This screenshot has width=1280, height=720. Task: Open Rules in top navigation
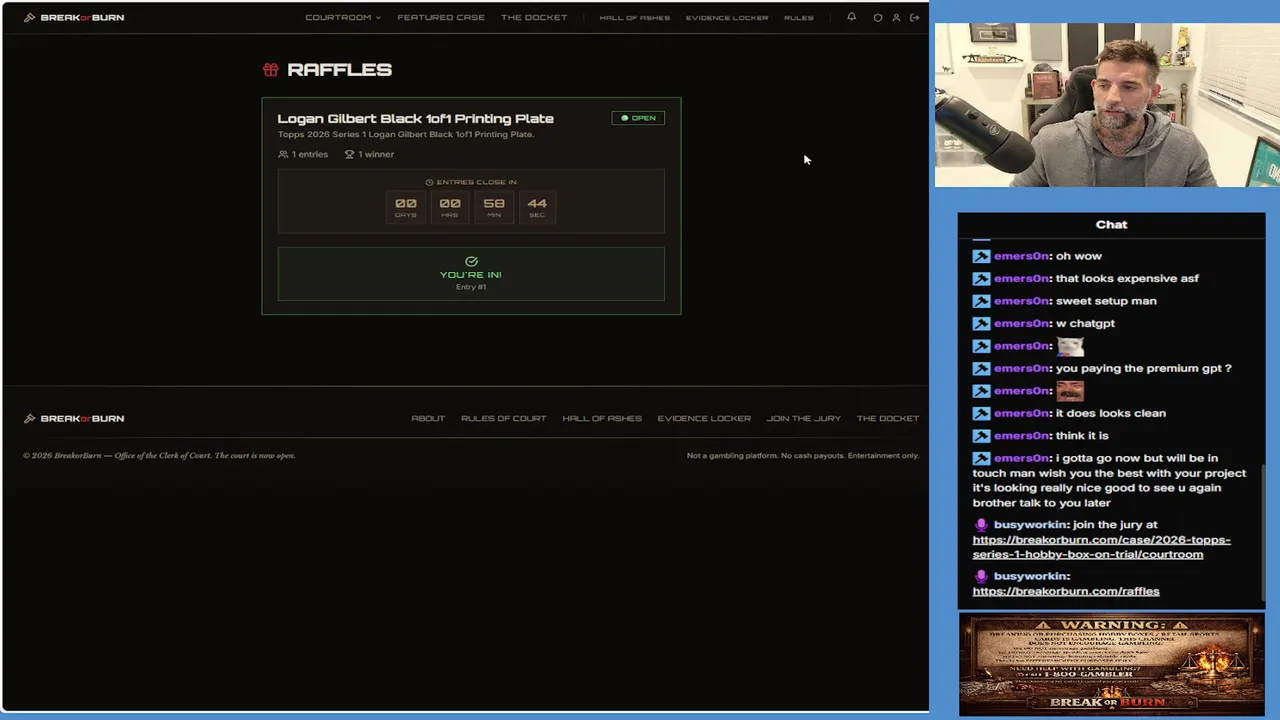coord(798,17)
